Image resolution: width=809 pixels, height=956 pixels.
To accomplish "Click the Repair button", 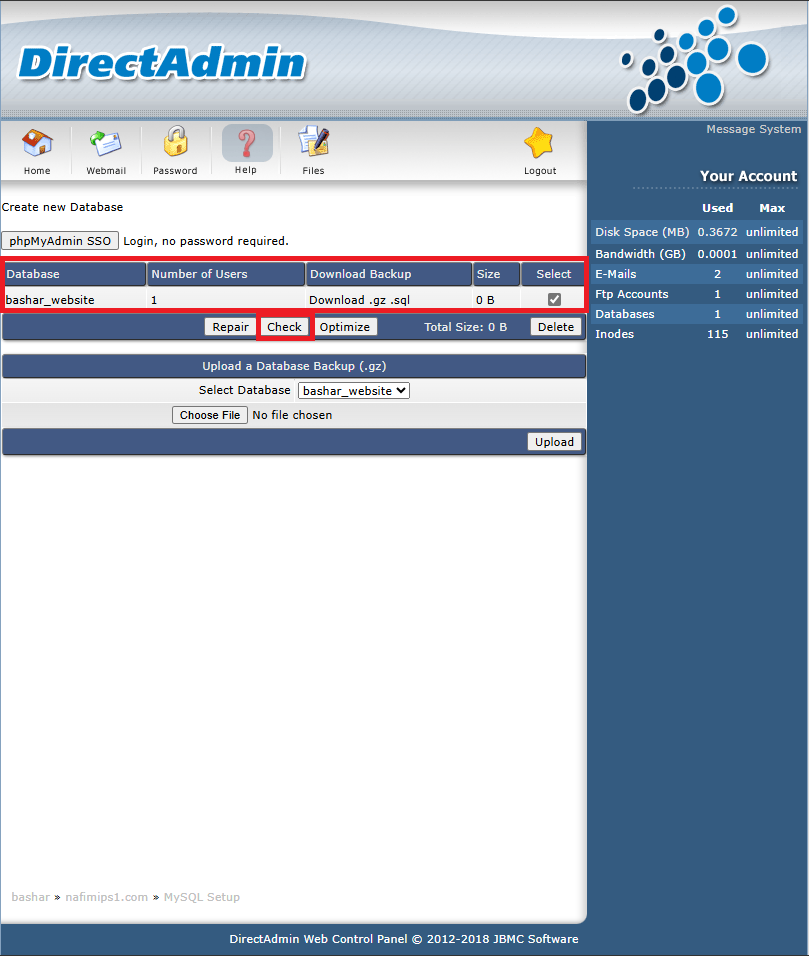I will pos(230,327).
